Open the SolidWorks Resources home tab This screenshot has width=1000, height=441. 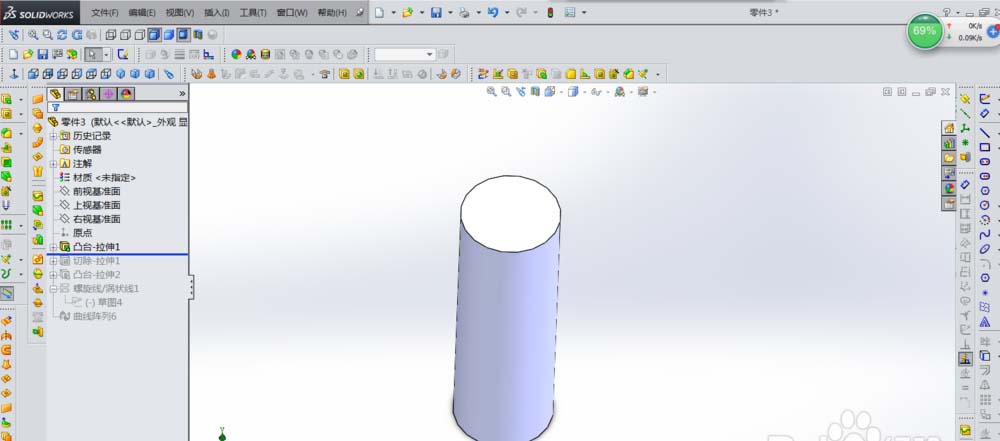tap(949, 128)
